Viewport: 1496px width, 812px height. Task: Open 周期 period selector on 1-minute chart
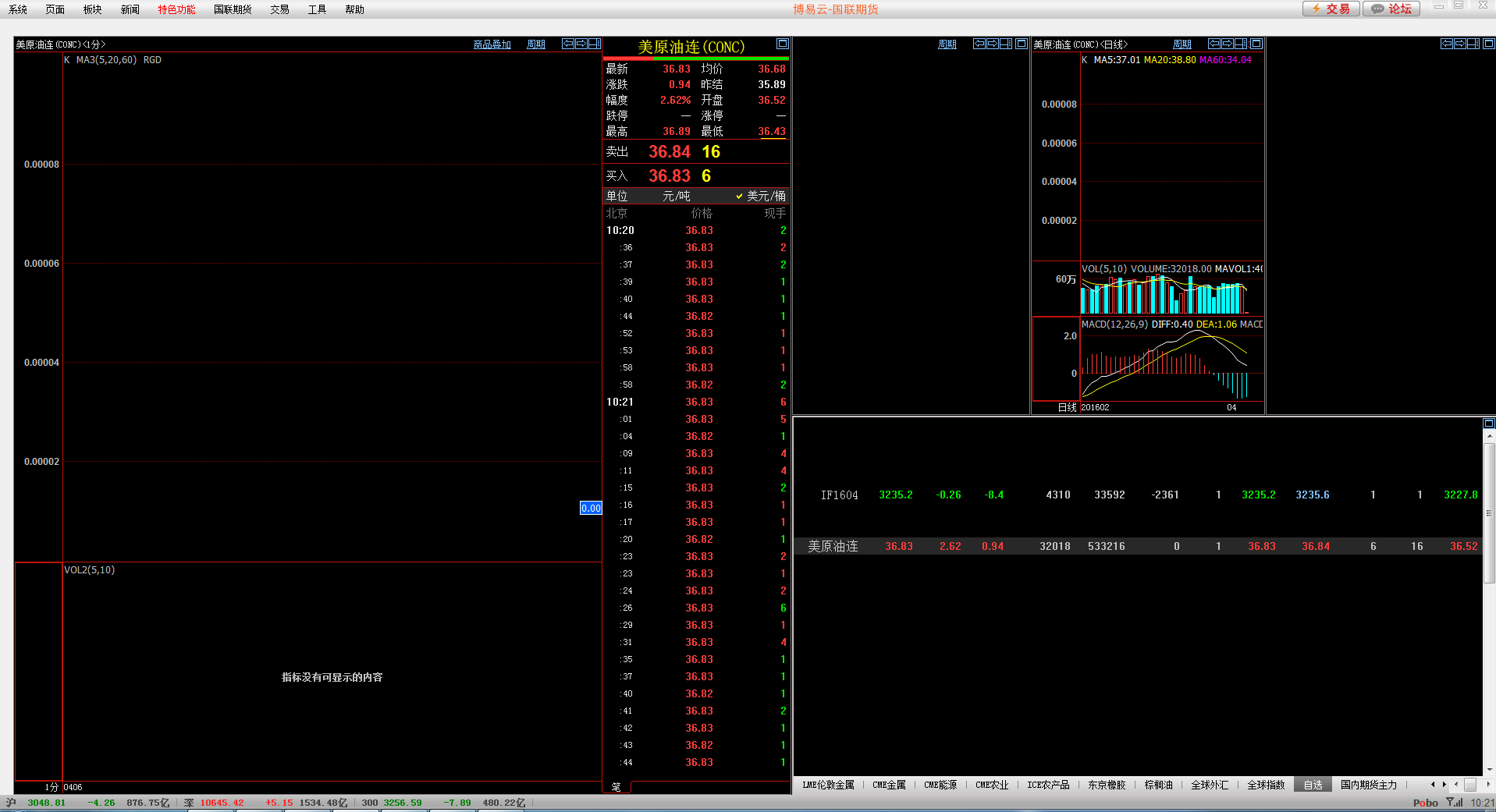pos(536,44)
